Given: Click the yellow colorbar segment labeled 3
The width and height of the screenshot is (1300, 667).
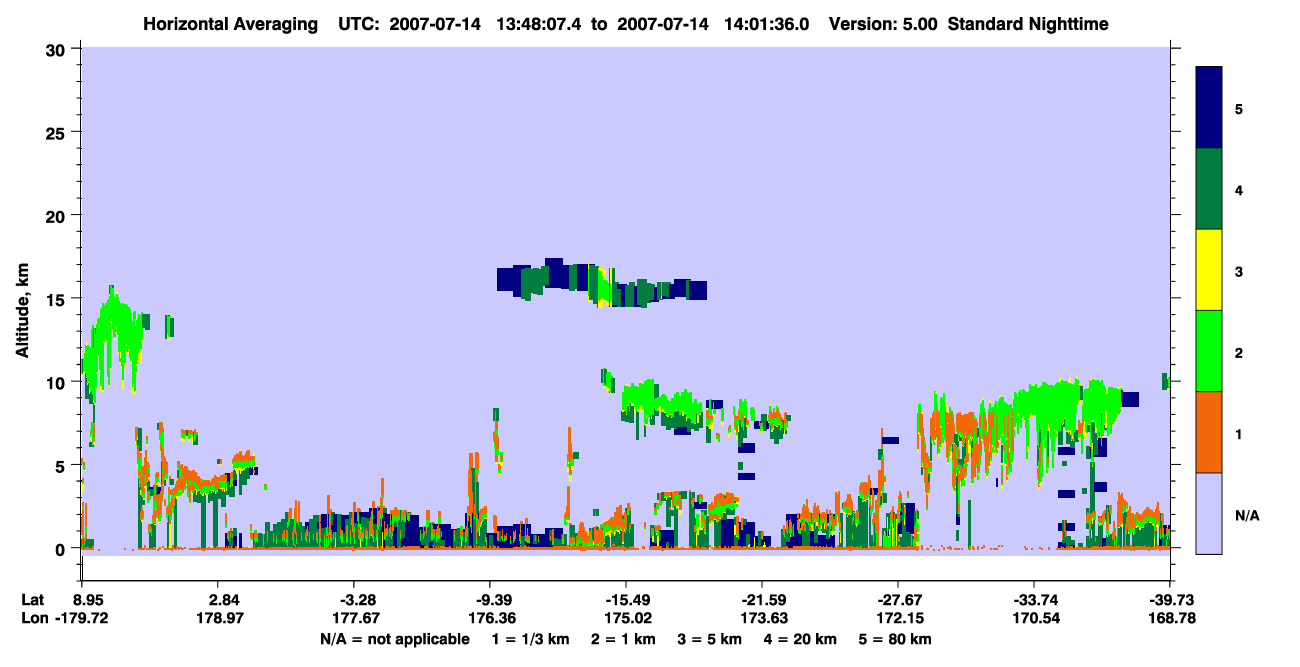Looking at the screenshot, I should click(1209, 270).
